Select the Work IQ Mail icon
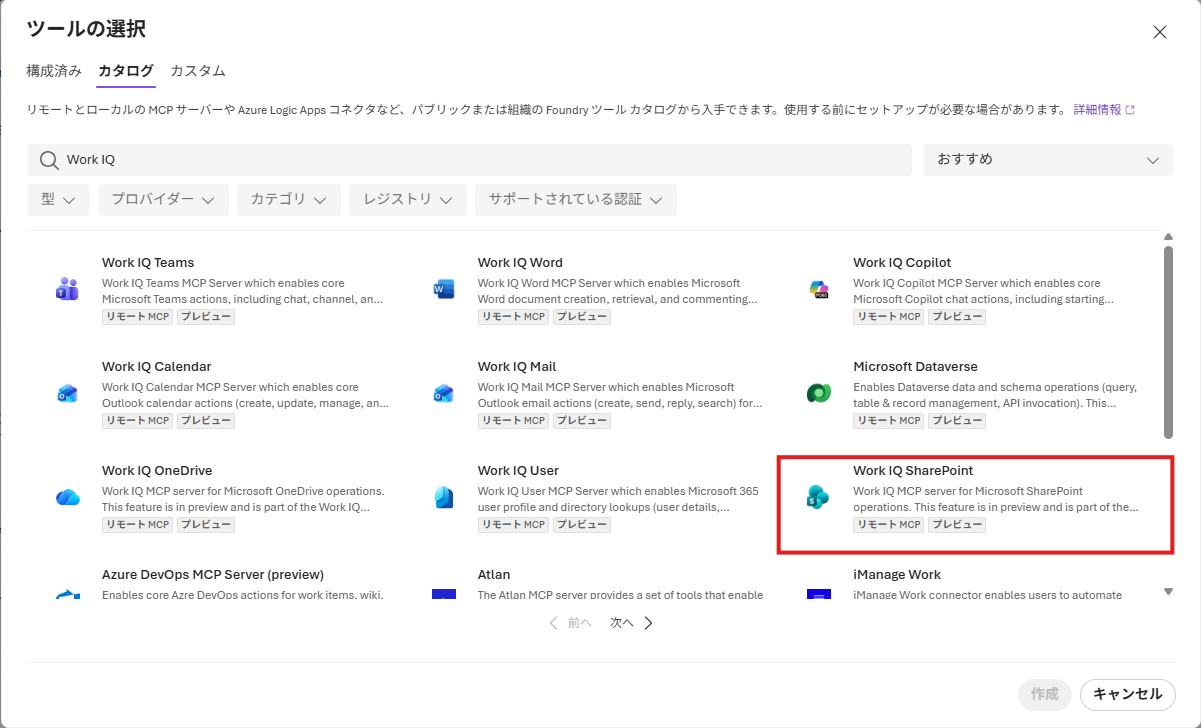 443,393
